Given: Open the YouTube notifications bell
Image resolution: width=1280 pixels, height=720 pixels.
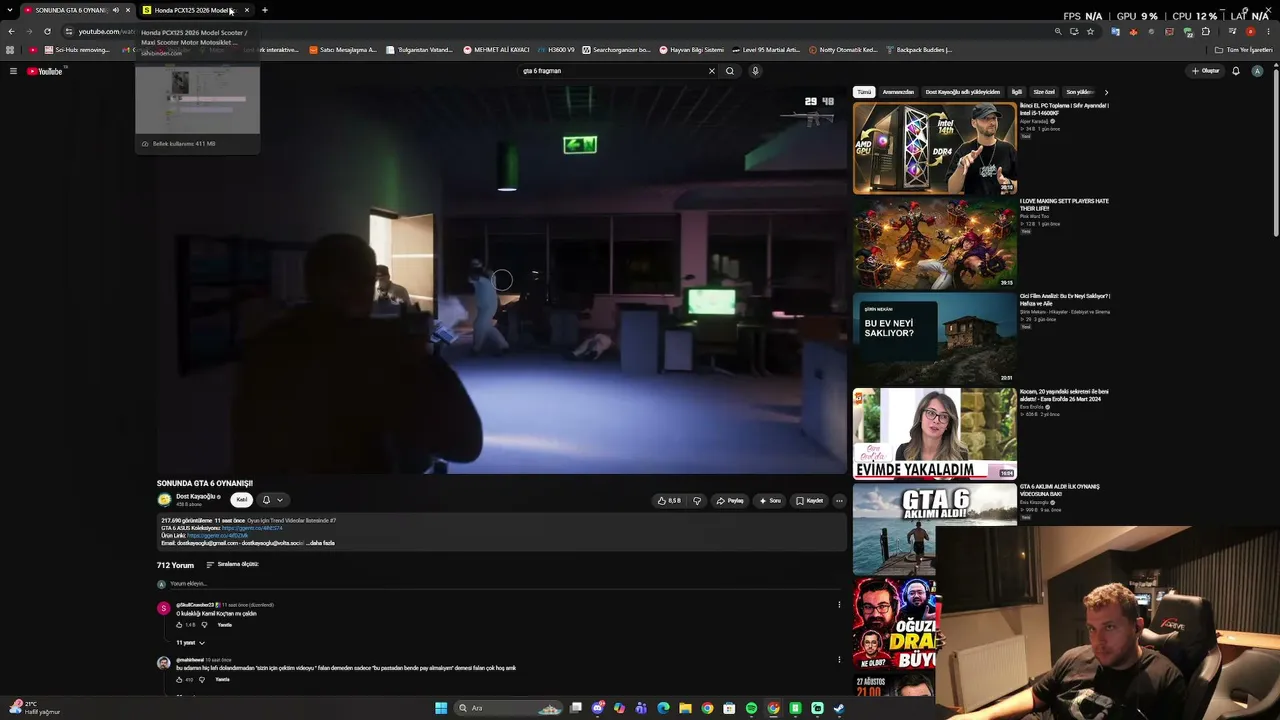Looking at the screenshot, I should click(1236, 71).
